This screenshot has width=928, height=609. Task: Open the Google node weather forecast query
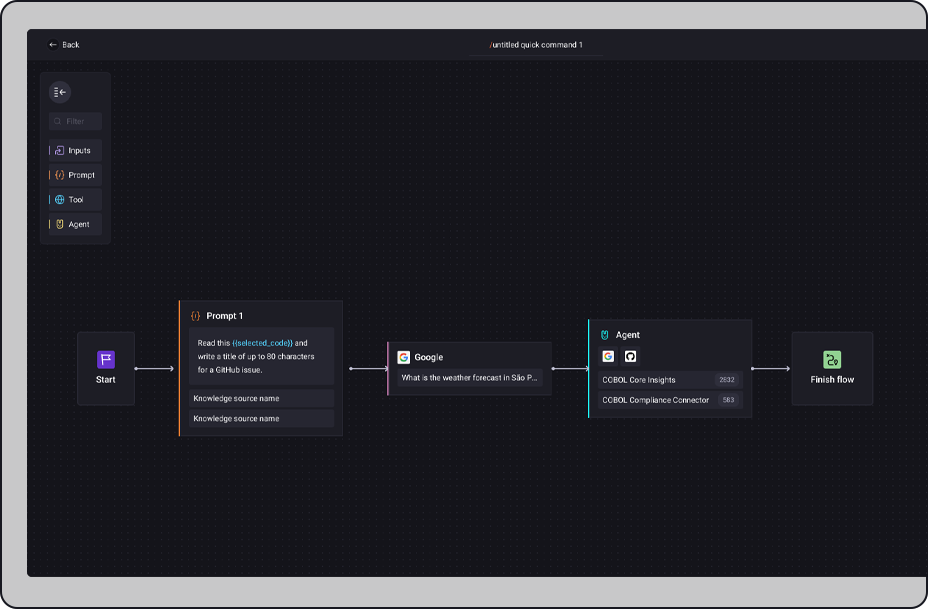pos(470,378)
